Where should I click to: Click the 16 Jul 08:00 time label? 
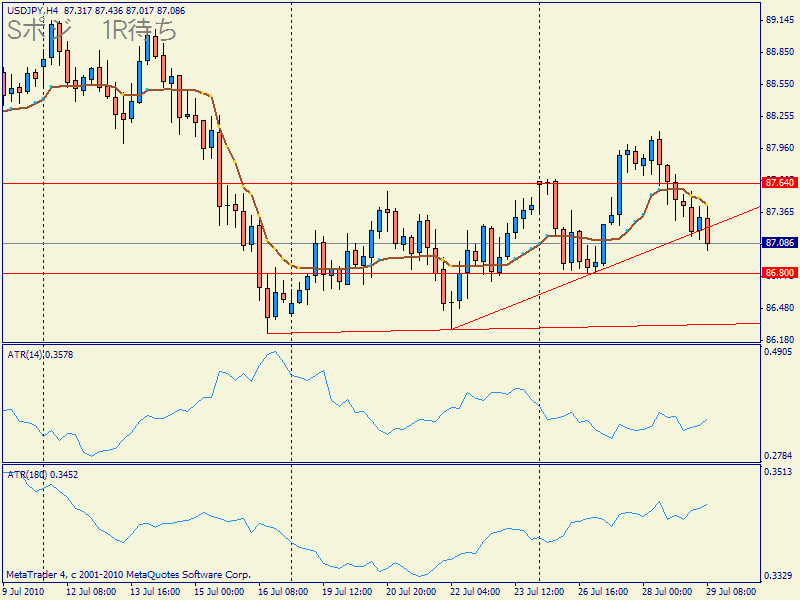(281, 592)
